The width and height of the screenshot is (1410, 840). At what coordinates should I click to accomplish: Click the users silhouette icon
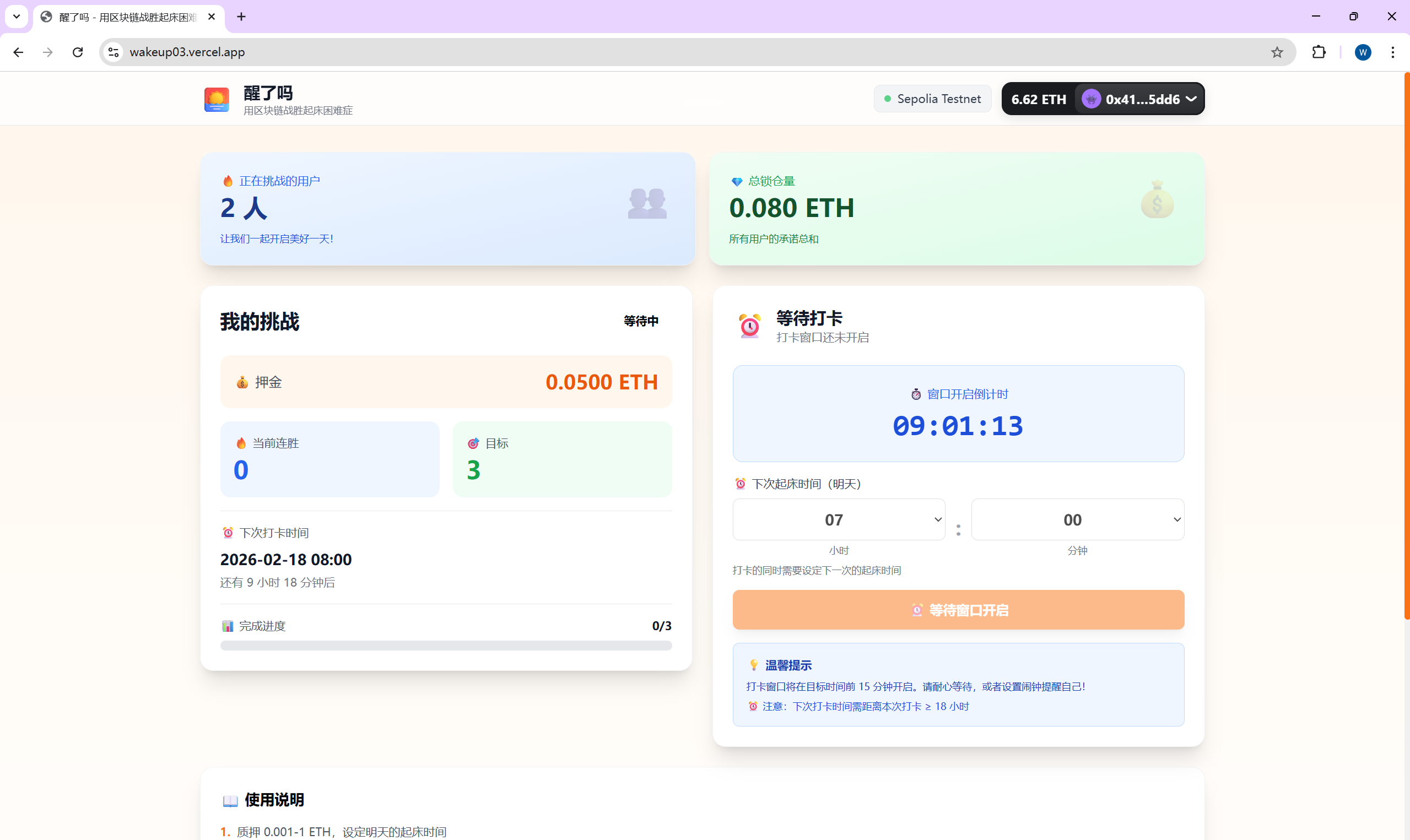click(x=647, y=203)
